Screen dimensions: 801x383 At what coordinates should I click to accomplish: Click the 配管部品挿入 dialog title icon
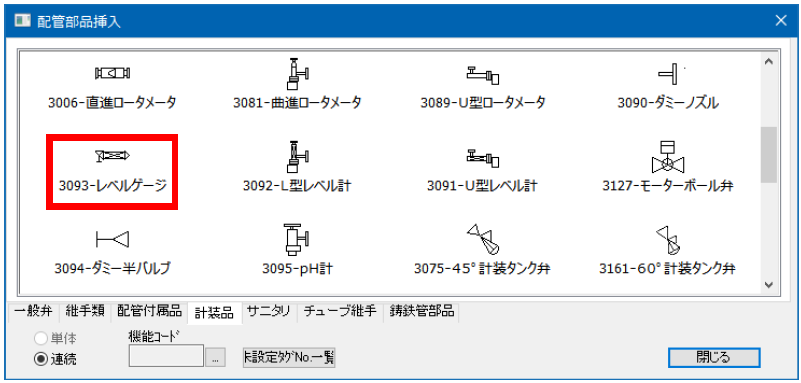tap(23, 21)
